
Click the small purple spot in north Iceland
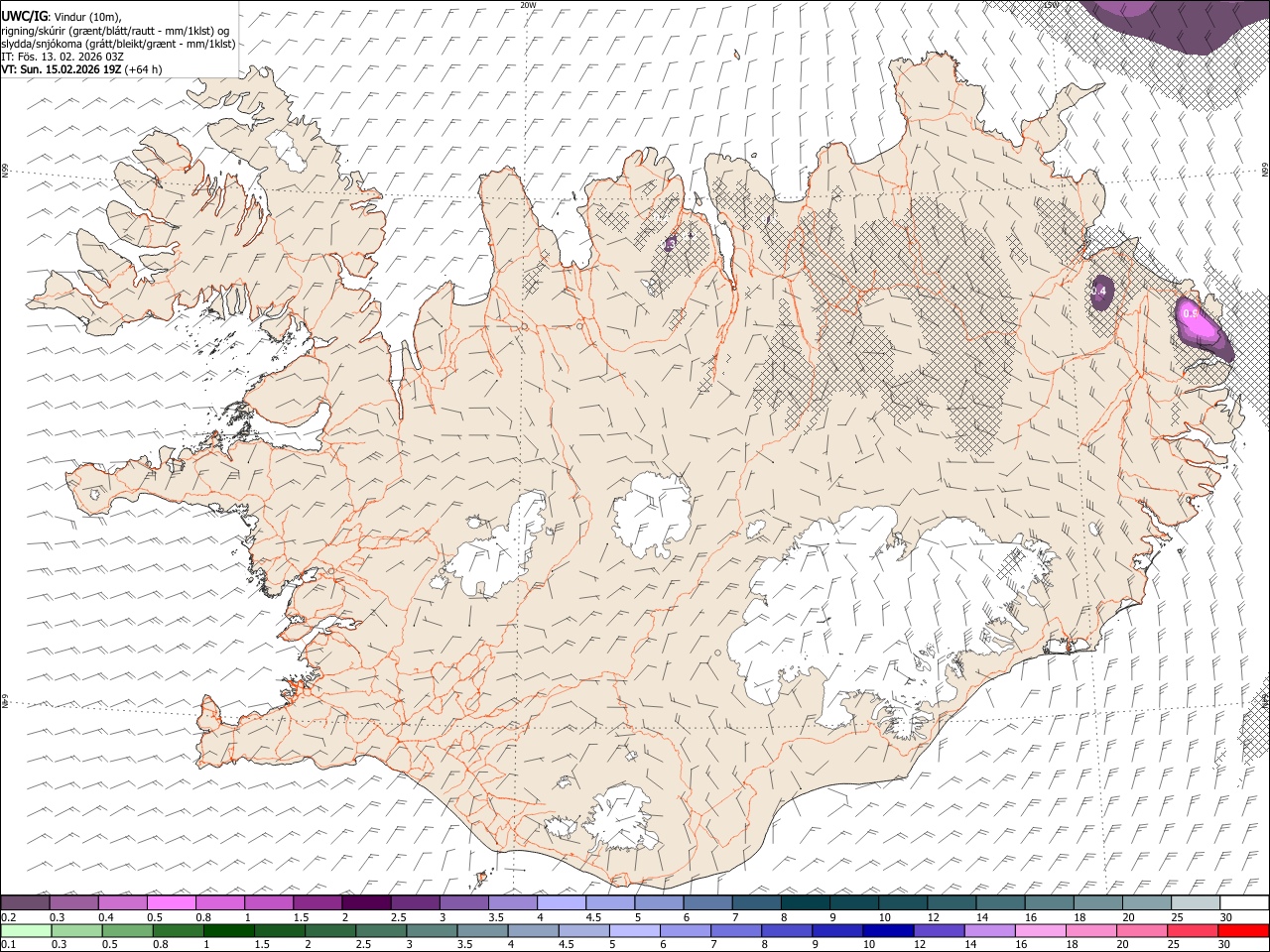click(x=671, y=243)
